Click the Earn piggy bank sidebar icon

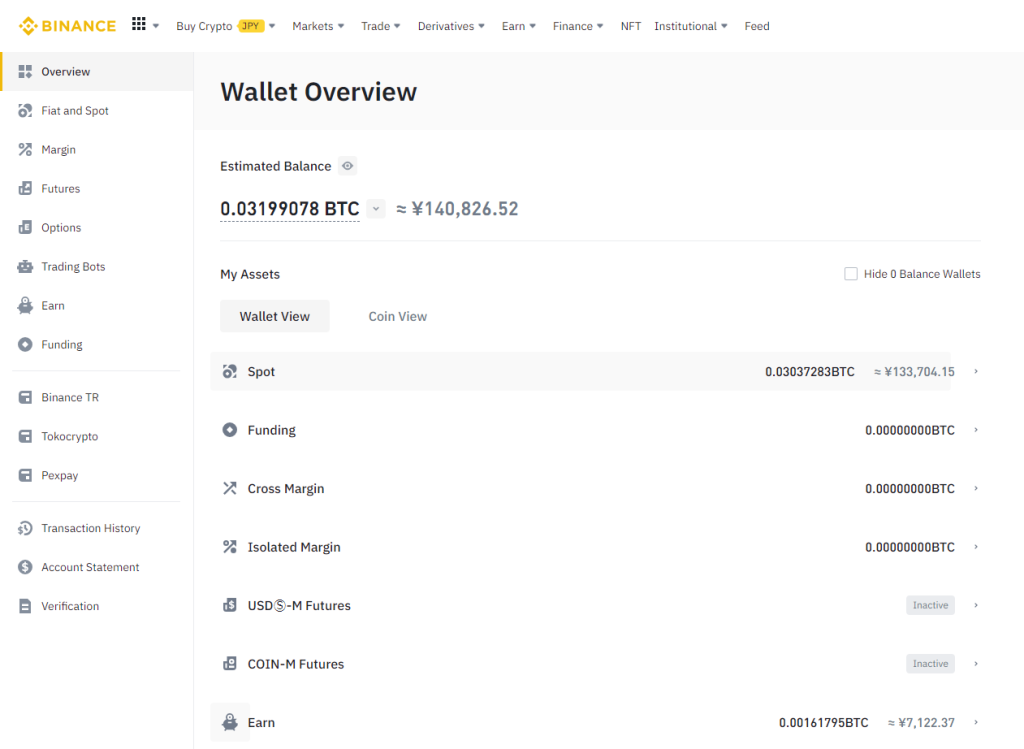[x=26, y=306]
